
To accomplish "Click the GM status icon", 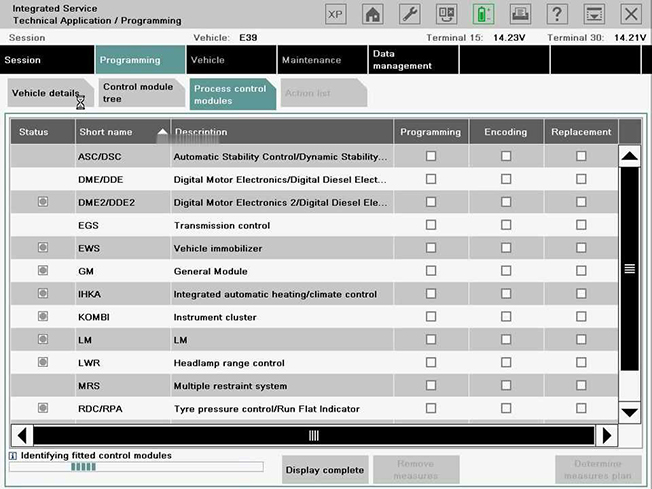I will pos(43,270).
